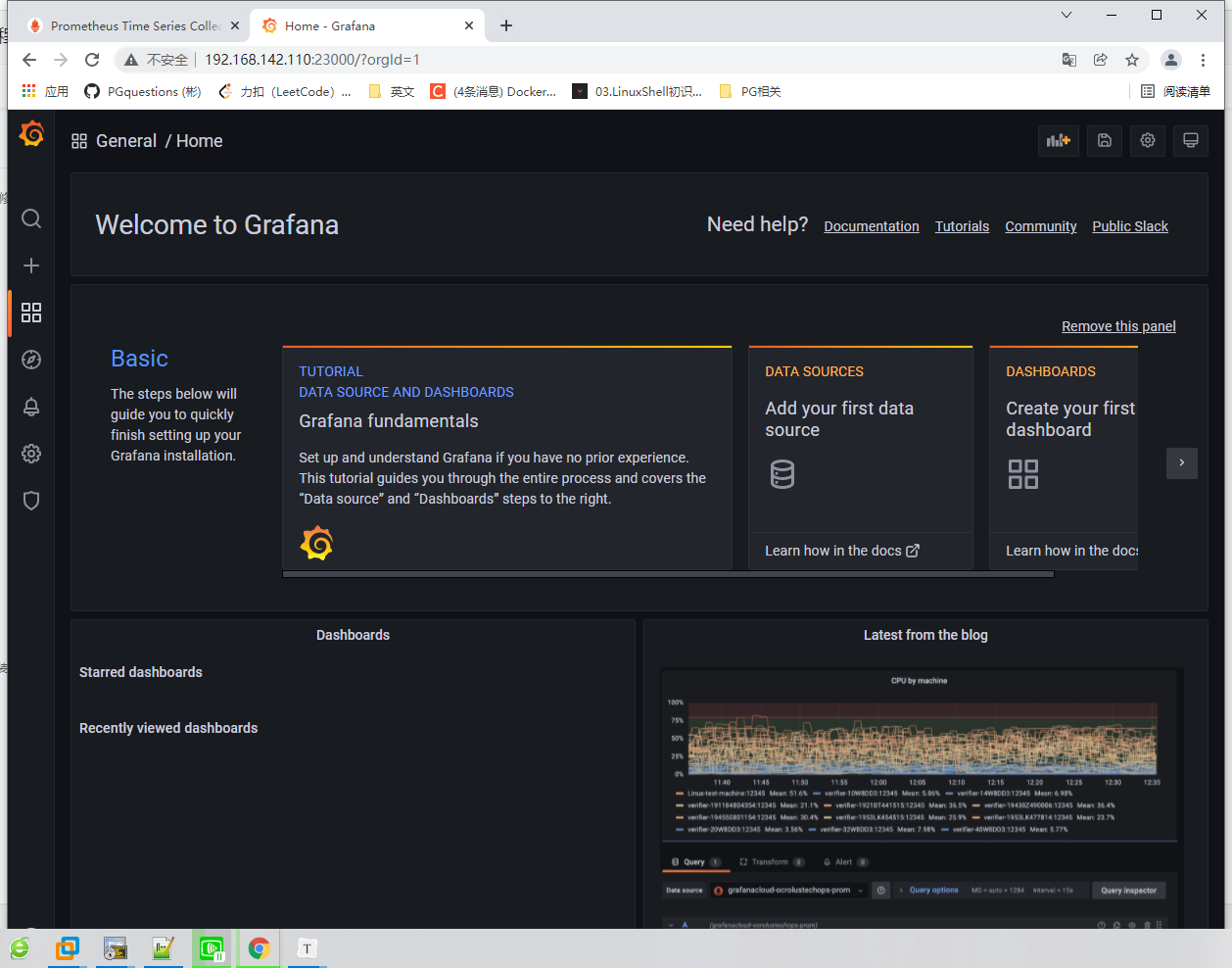This screenshot has width=1232, height=968.
Task: Click Recently viewed dashboards heading
Action: click(168, 728)
